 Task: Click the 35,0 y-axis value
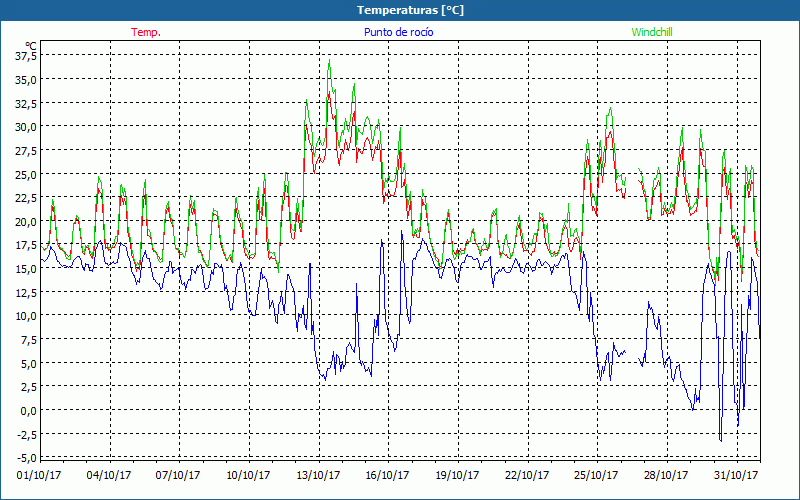pos(26,80)
